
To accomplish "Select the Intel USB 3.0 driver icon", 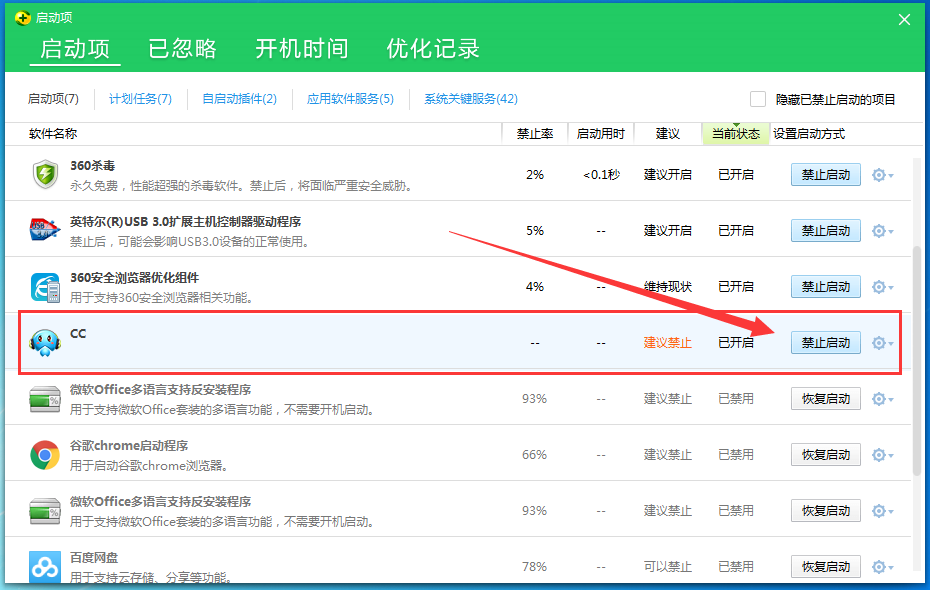I will tap(45, 230).
